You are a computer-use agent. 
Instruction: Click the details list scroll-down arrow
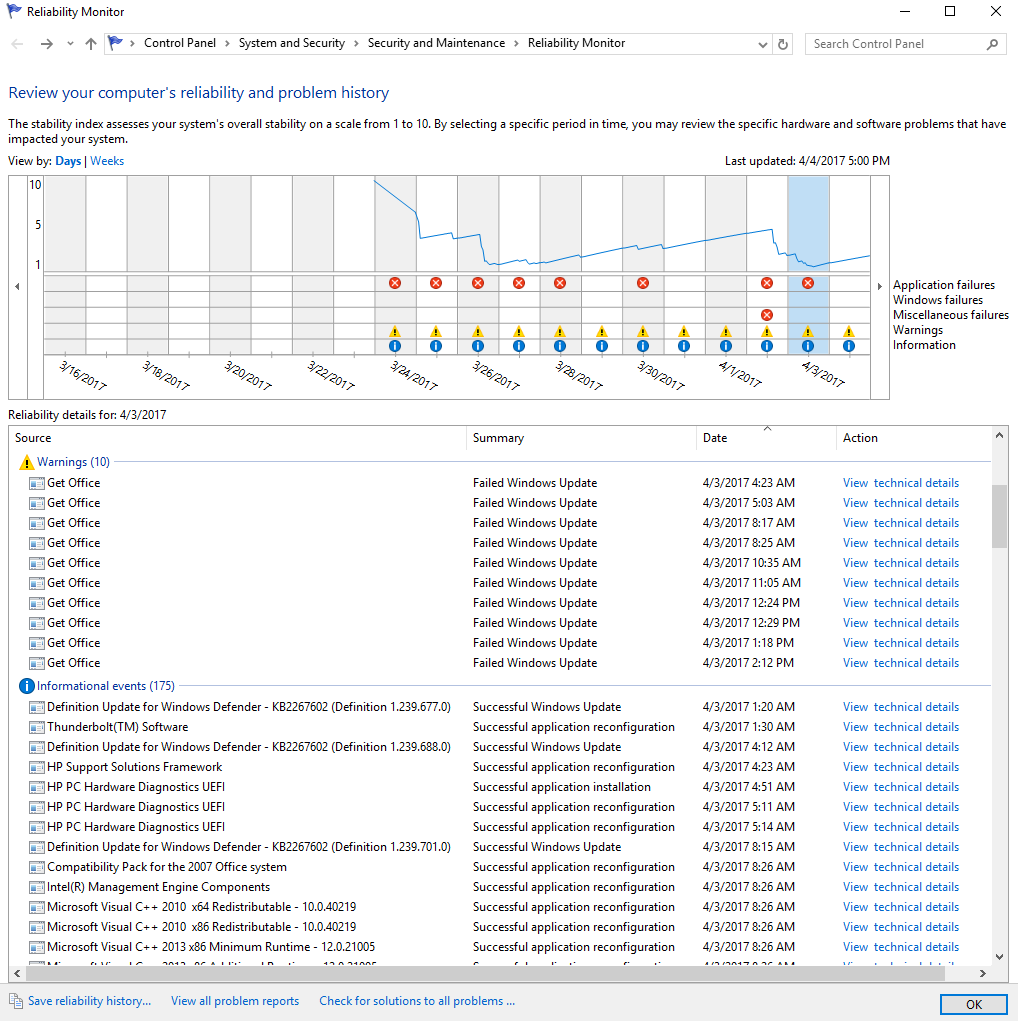pyautogui.click(x=1000, y=957)
